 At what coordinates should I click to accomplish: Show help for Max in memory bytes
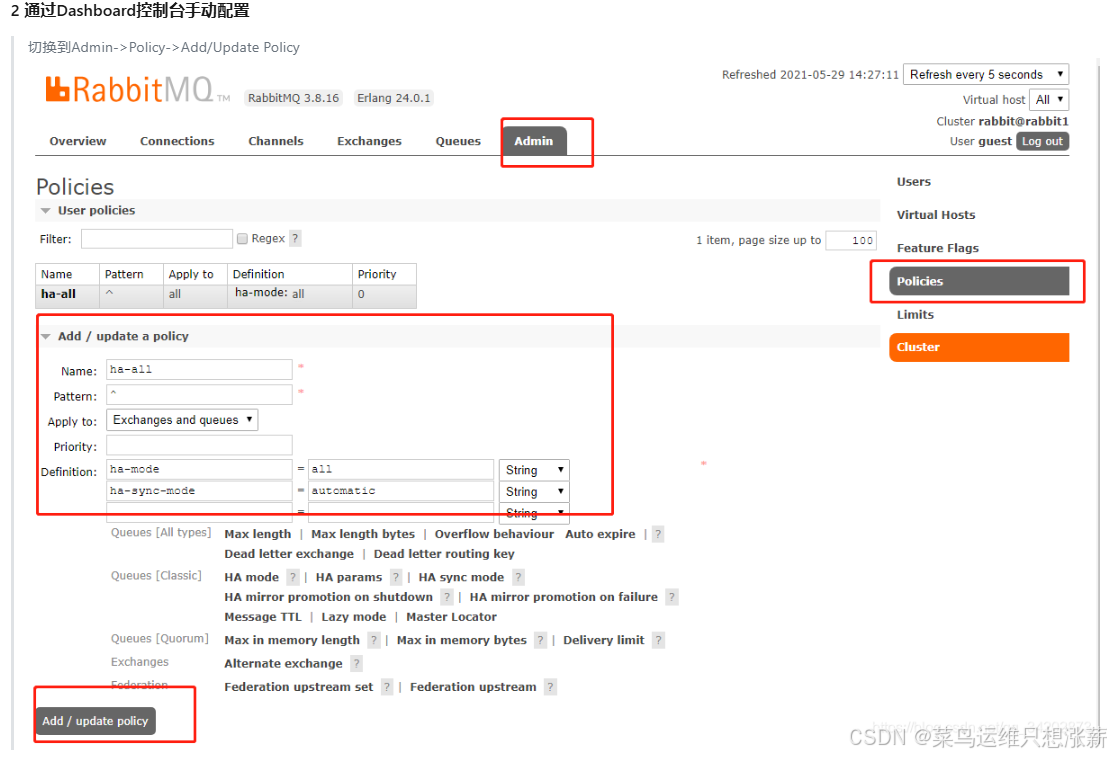(541, 641)
